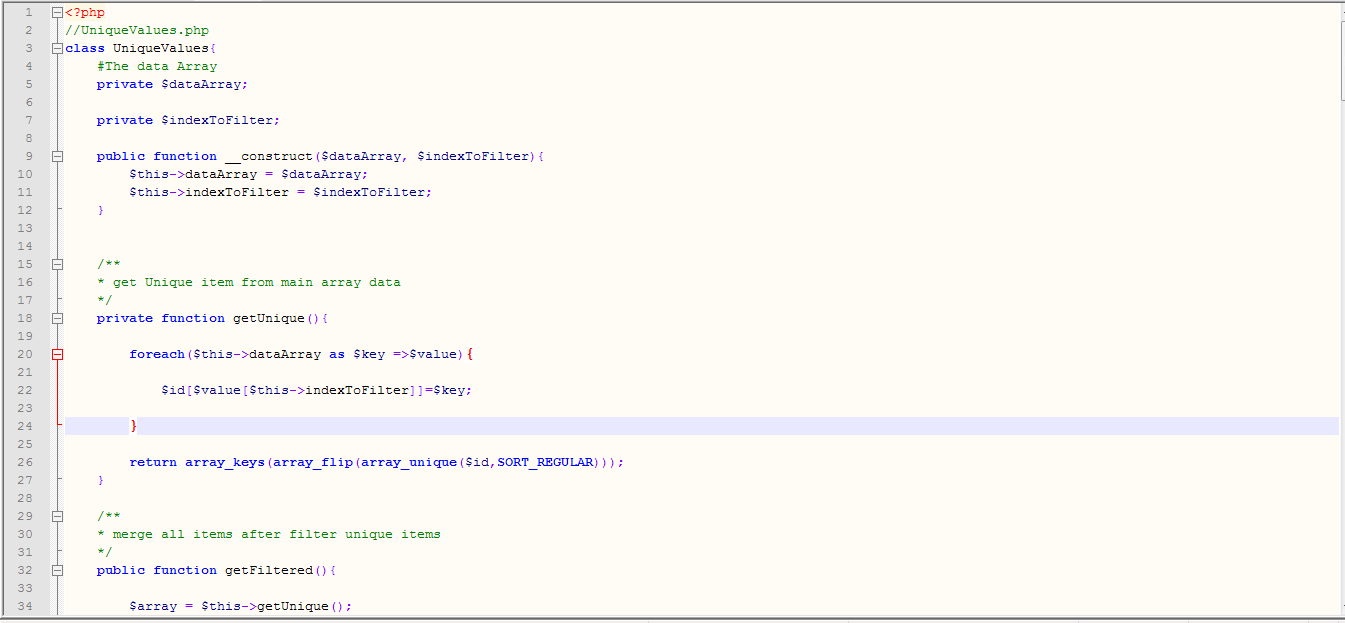Click line number 24 in the margin
1345x623 pixels.
point(25,426)
